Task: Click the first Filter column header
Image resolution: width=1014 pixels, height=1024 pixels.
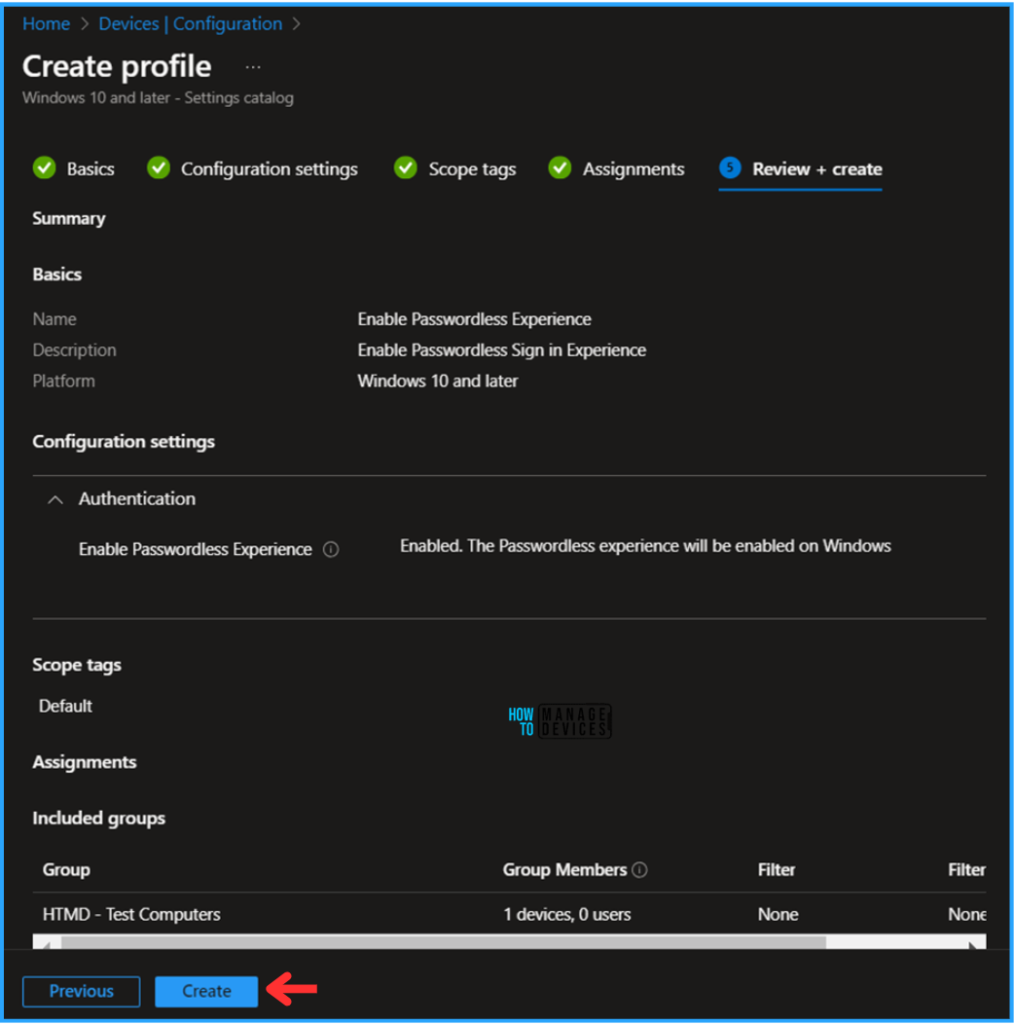Action: pos(776,870)
